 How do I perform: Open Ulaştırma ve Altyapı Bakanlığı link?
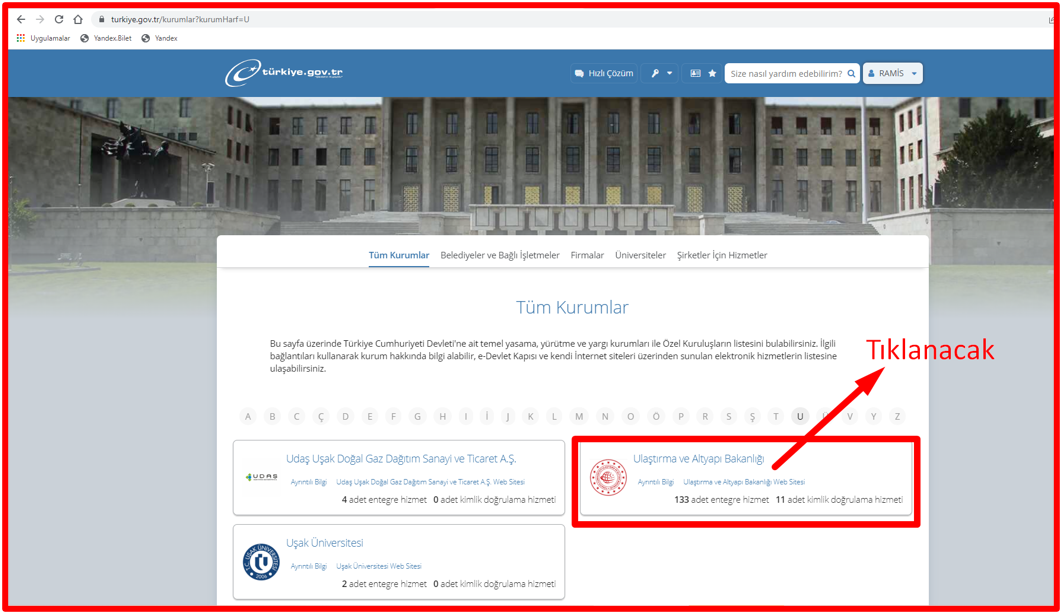[698, 458]
